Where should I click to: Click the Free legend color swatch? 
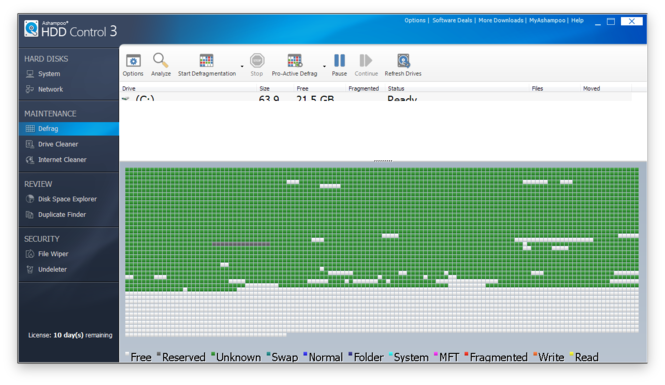[127, 354]
